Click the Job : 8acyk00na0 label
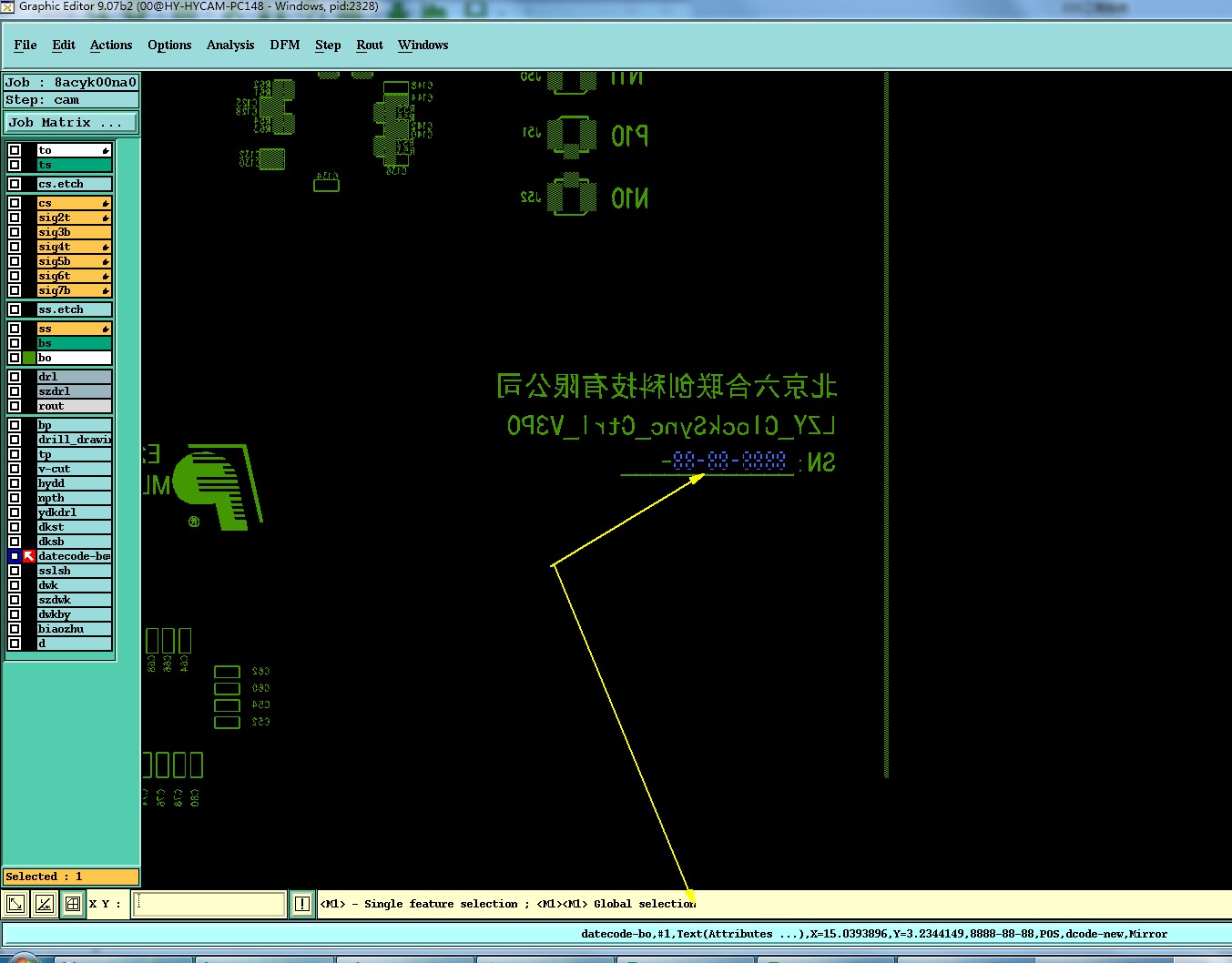 click(71, 82)
